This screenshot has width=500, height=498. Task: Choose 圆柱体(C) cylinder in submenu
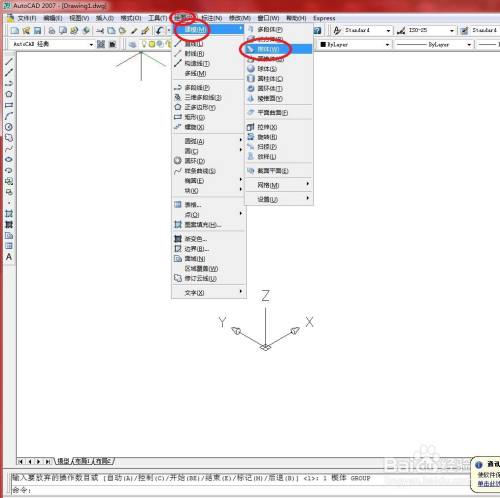(279, 79)
